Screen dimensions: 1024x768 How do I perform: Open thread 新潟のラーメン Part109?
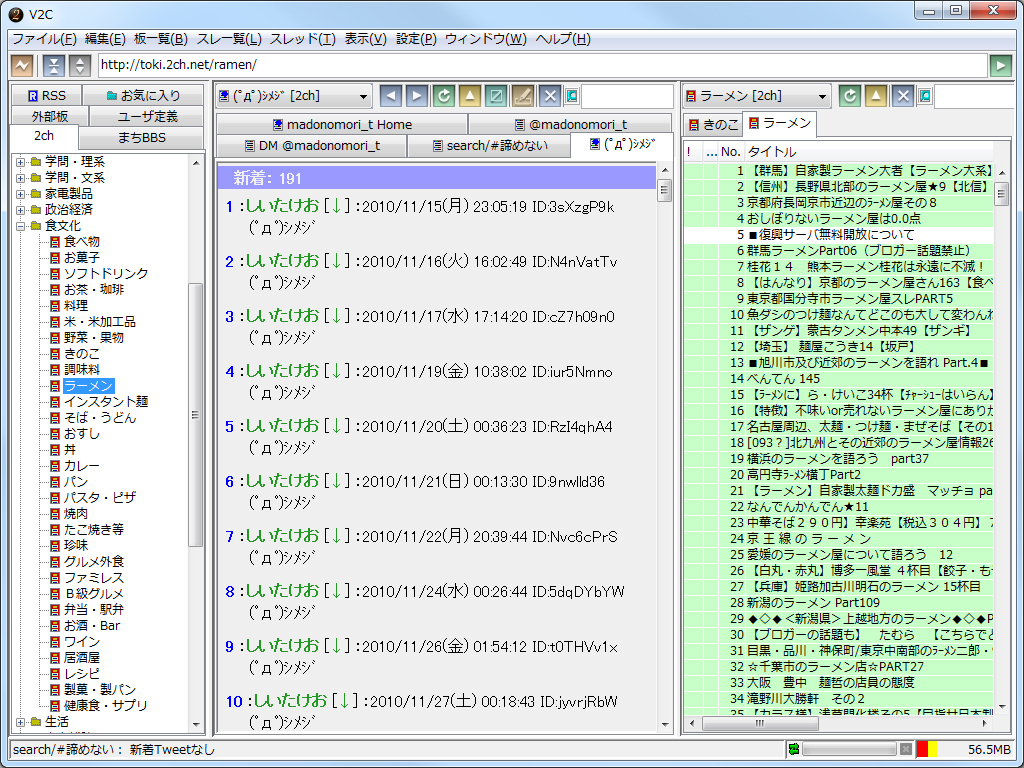point(812,602)
